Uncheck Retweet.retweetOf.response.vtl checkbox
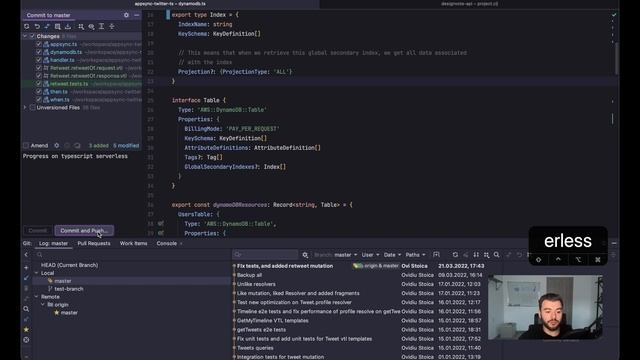 39,76
